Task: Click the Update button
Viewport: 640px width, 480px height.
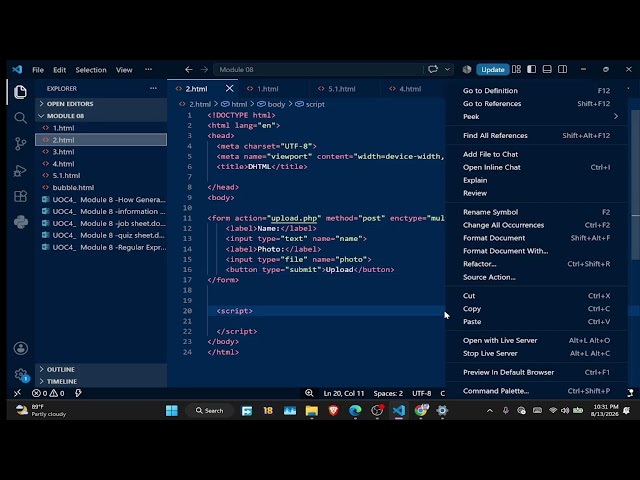Action: tap(493, 69)
